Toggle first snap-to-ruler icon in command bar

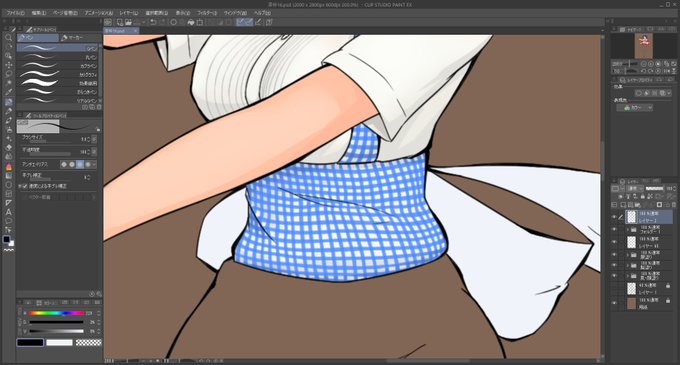[240, 22]
